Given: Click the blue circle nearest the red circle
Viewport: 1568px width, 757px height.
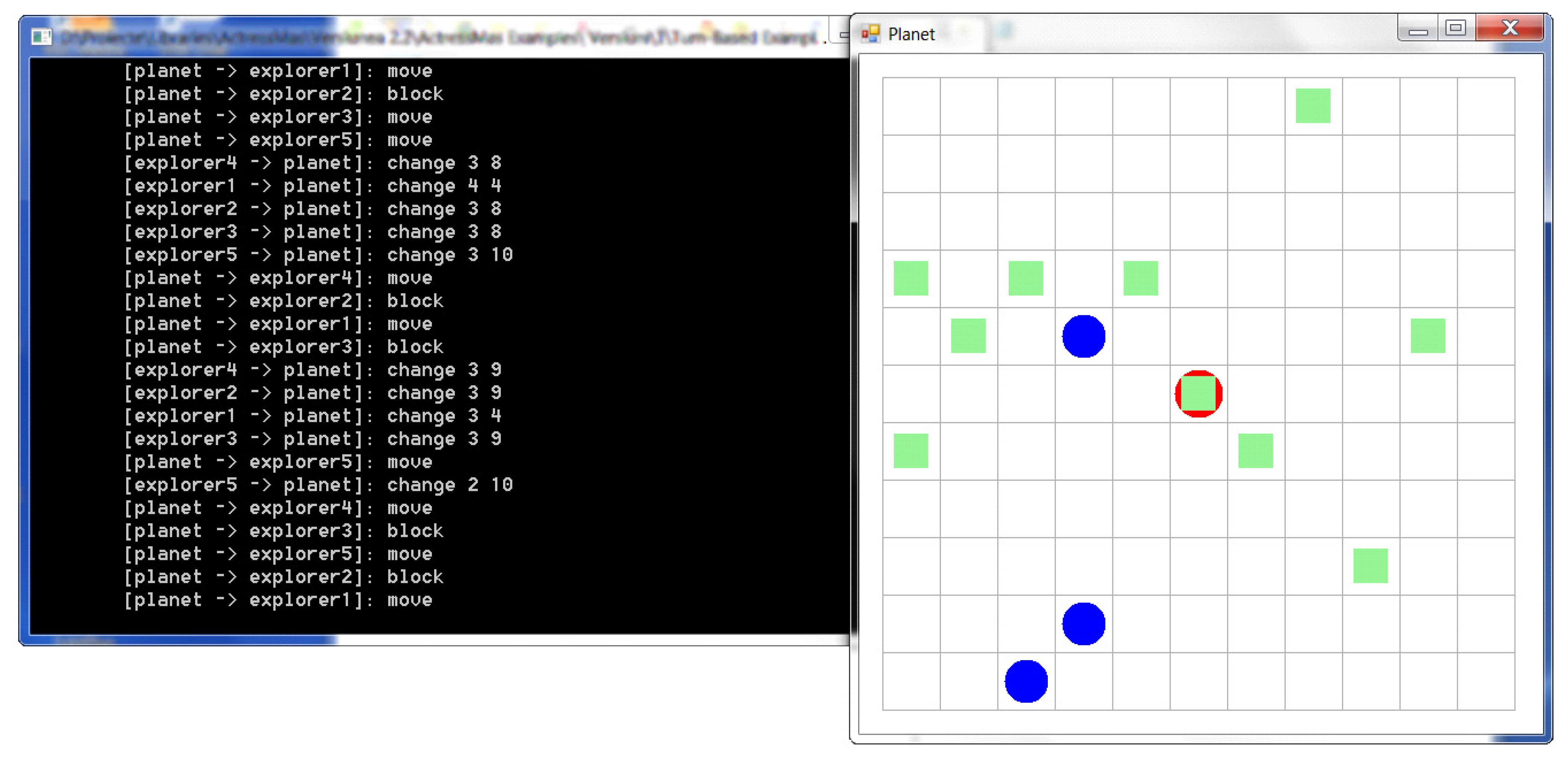Looking at the screenshot, I should [1083, 336].
